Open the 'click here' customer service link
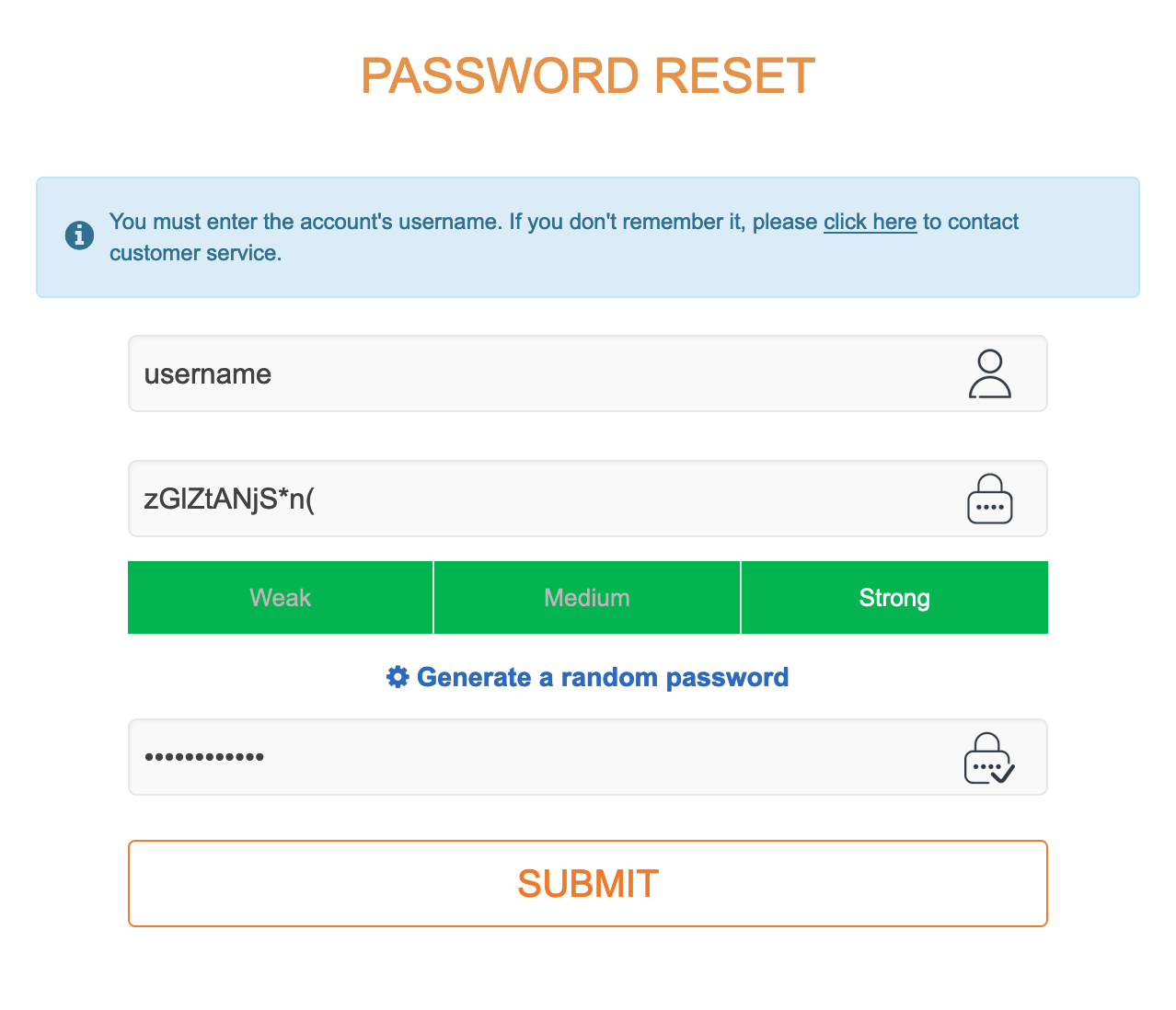Screen dimensions: 1176x1010 (x=869, y=221)
